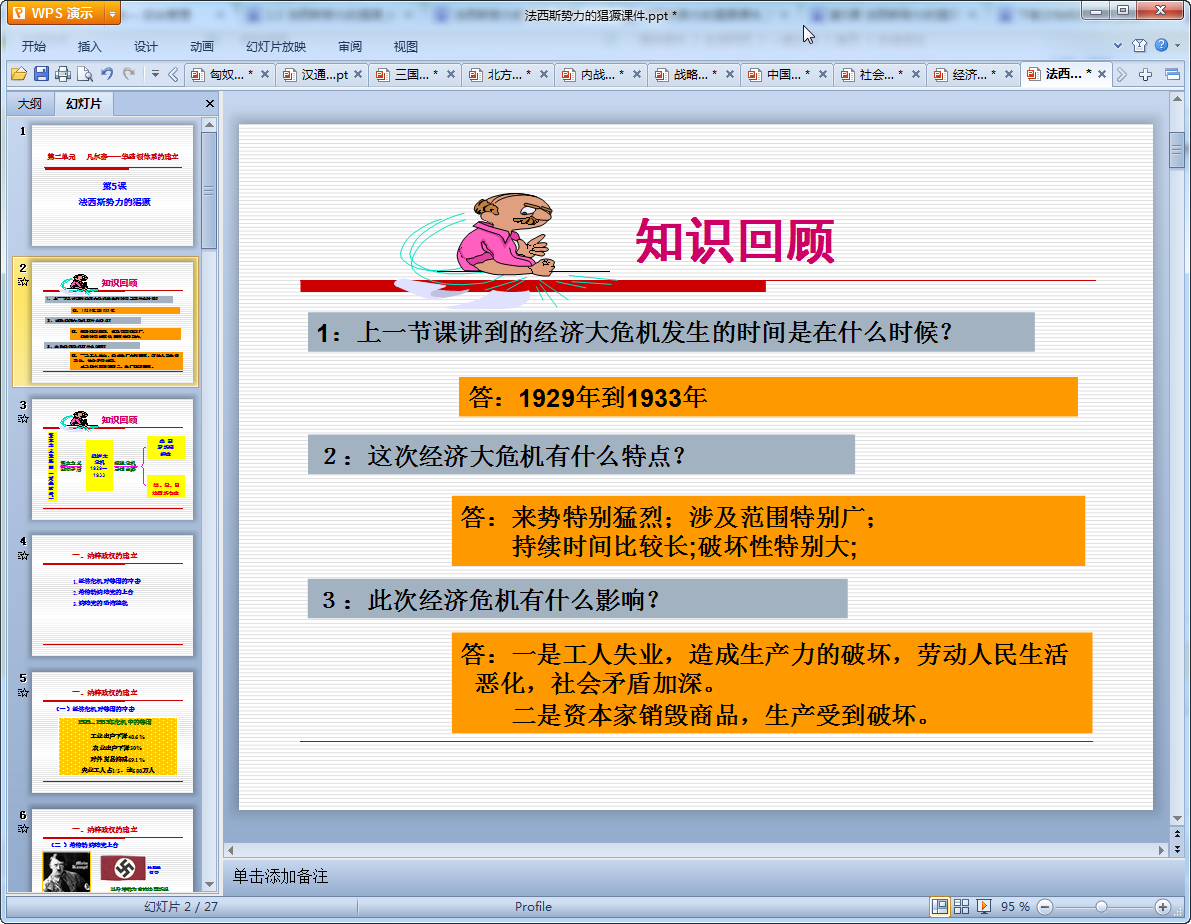
Task: Switch to Slide Sorter view icon
Action: pyautogui.click(x=962, y=907)
